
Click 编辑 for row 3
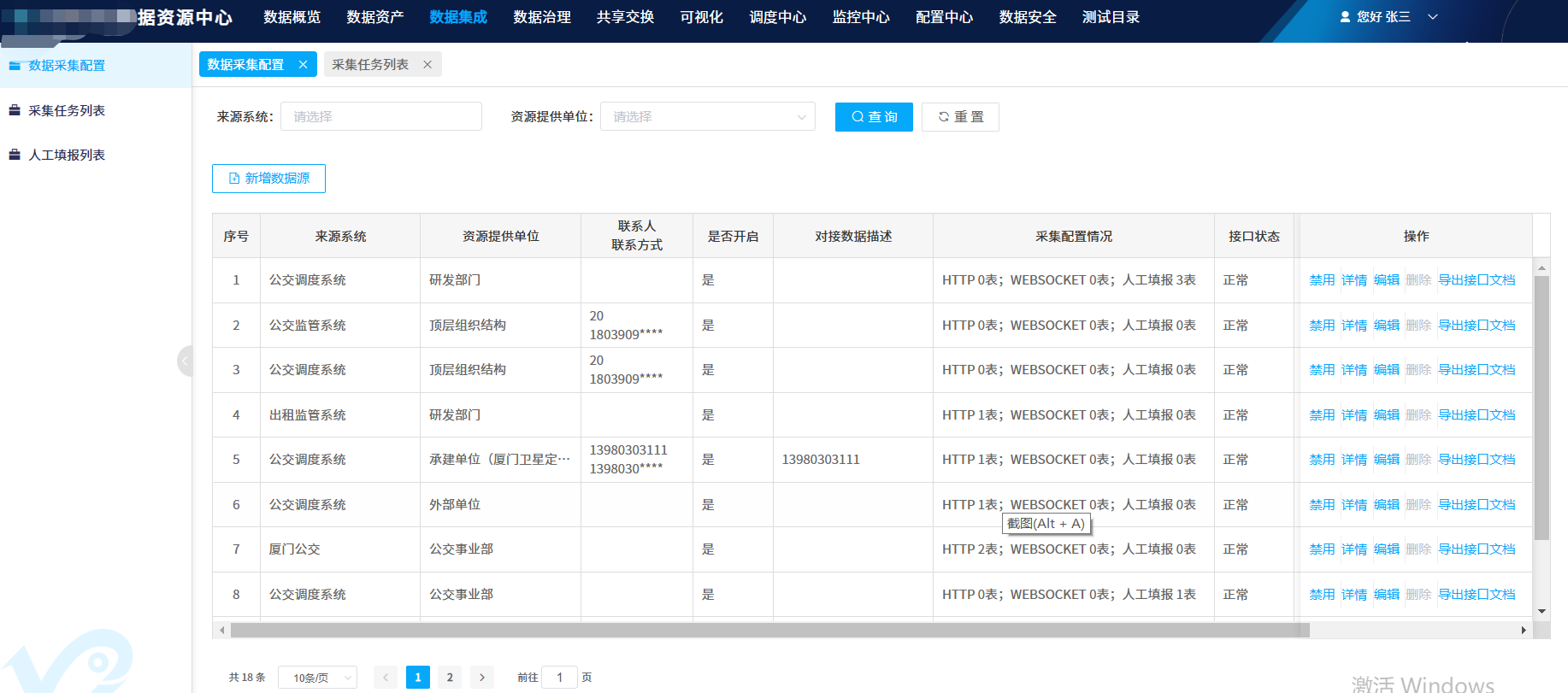[x=1387, y=370]
